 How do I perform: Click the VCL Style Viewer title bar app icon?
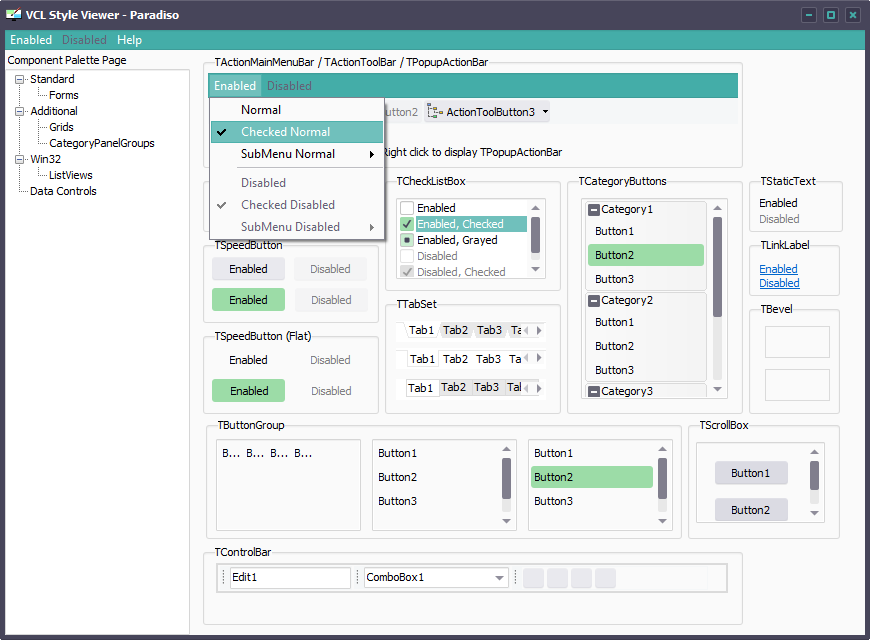point(13,14)
